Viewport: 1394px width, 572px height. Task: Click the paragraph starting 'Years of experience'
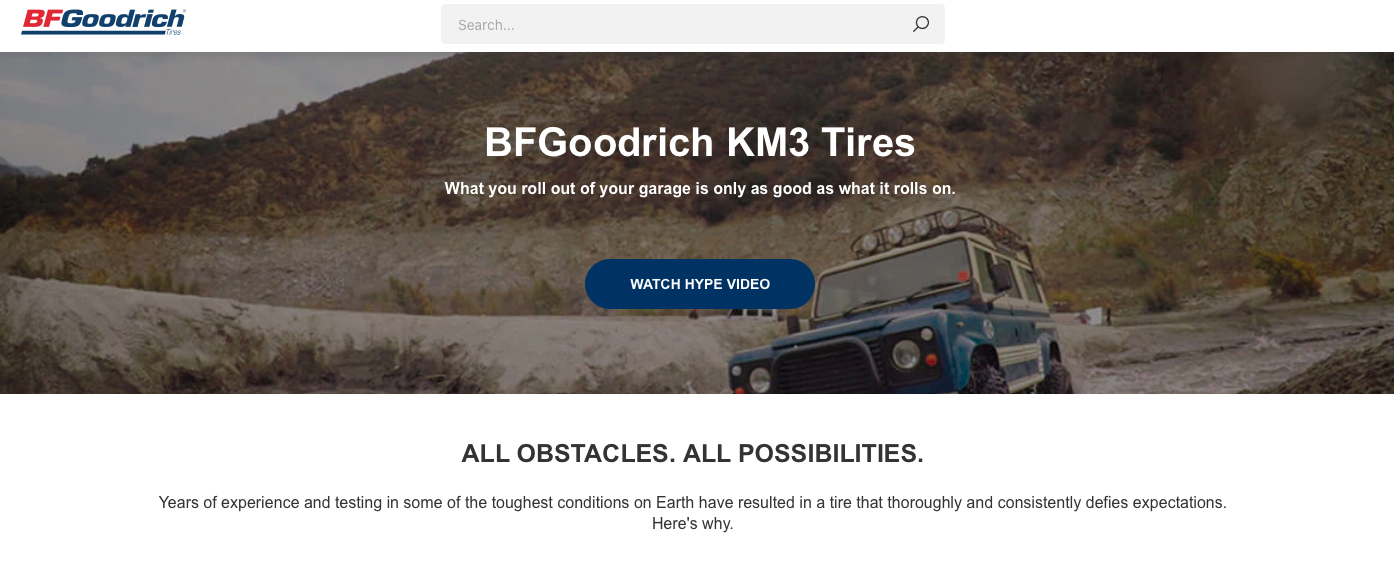tap(692, 512)
